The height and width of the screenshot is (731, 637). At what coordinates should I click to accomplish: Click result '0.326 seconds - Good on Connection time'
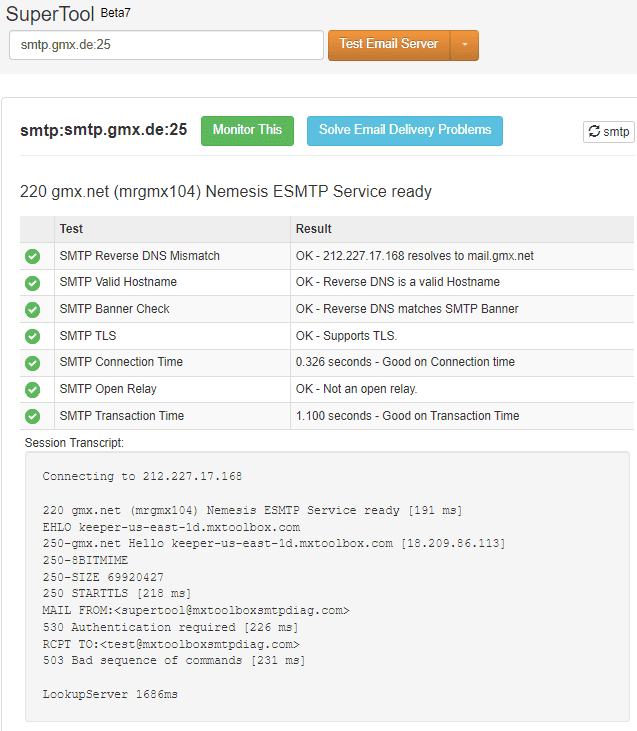(405, 362)
